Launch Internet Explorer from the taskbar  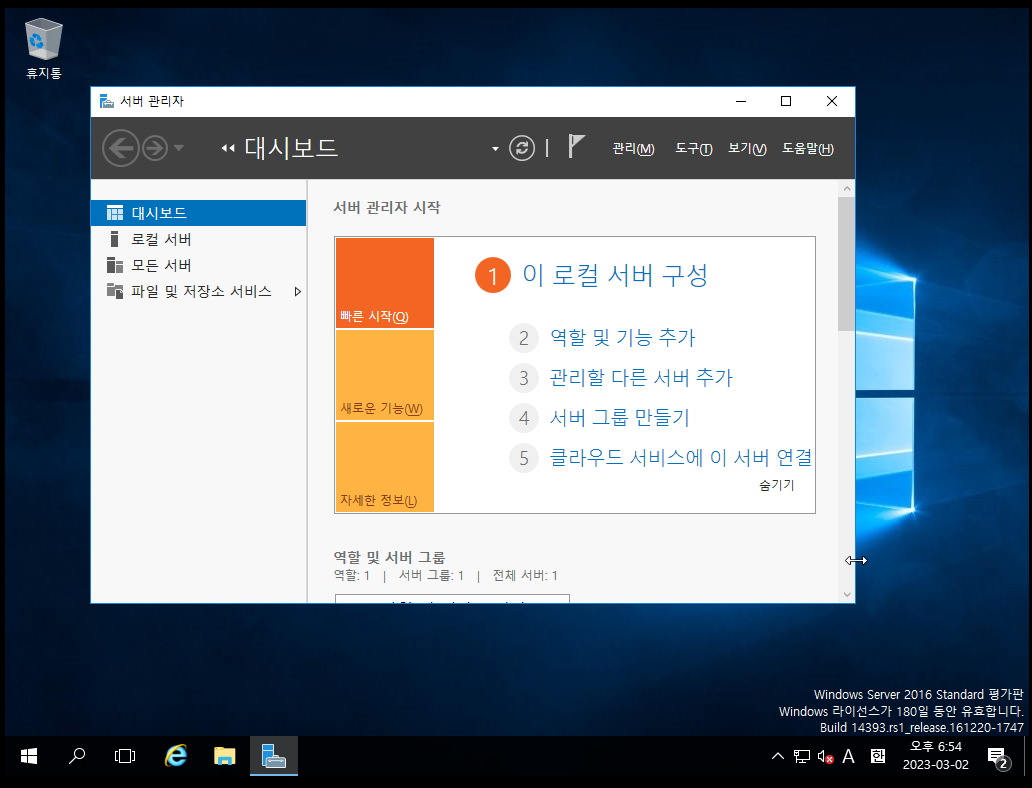175,756
